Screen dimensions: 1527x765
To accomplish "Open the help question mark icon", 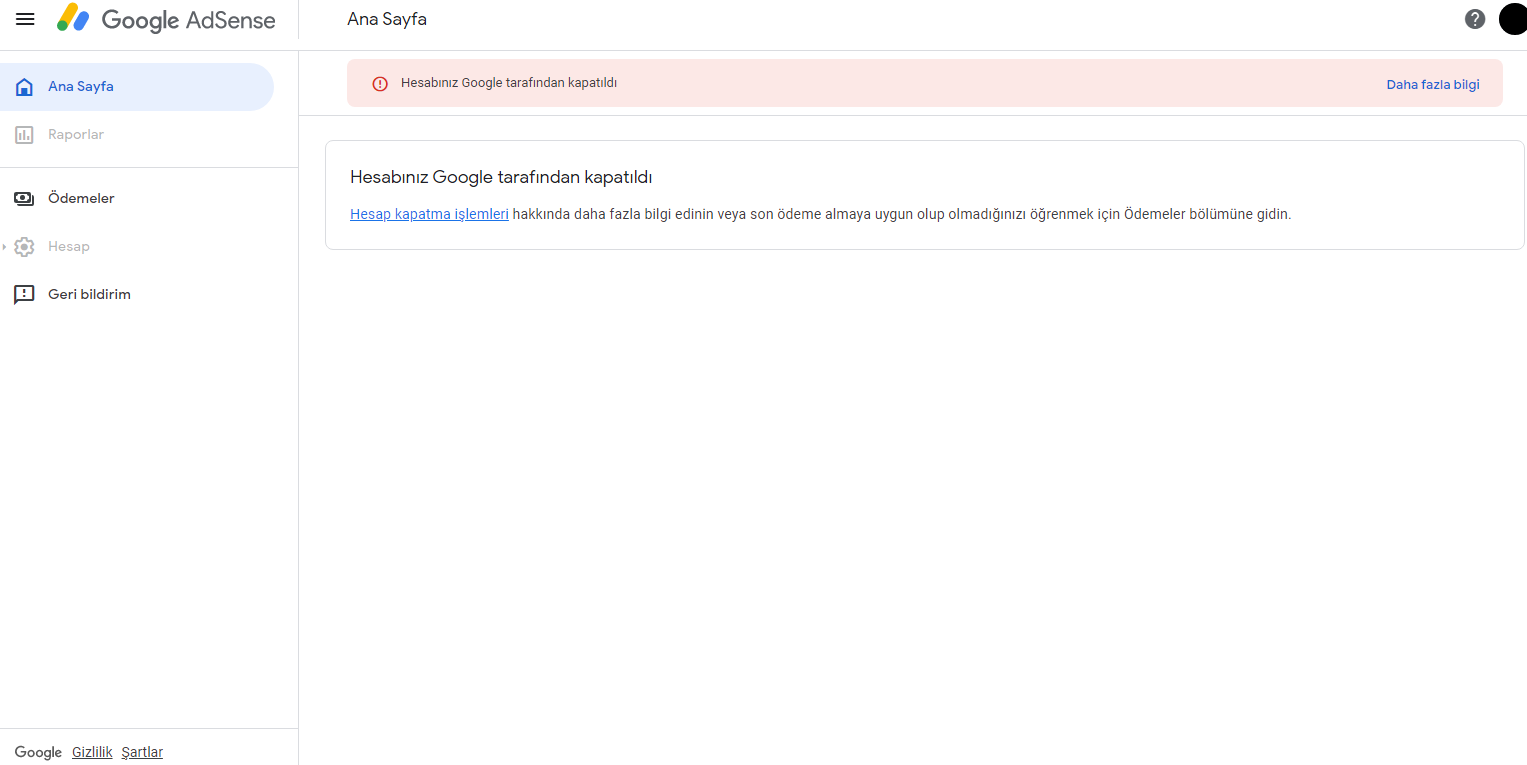I will pyautogui.click(x=1475, y=19).
